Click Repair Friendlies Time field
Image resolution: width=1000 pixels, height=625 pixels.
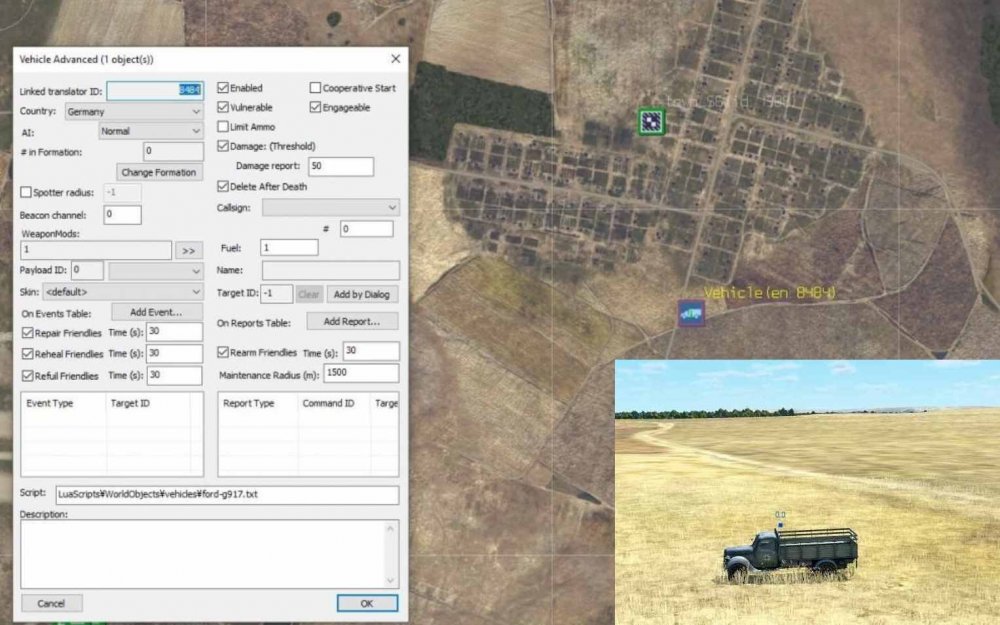175,332
